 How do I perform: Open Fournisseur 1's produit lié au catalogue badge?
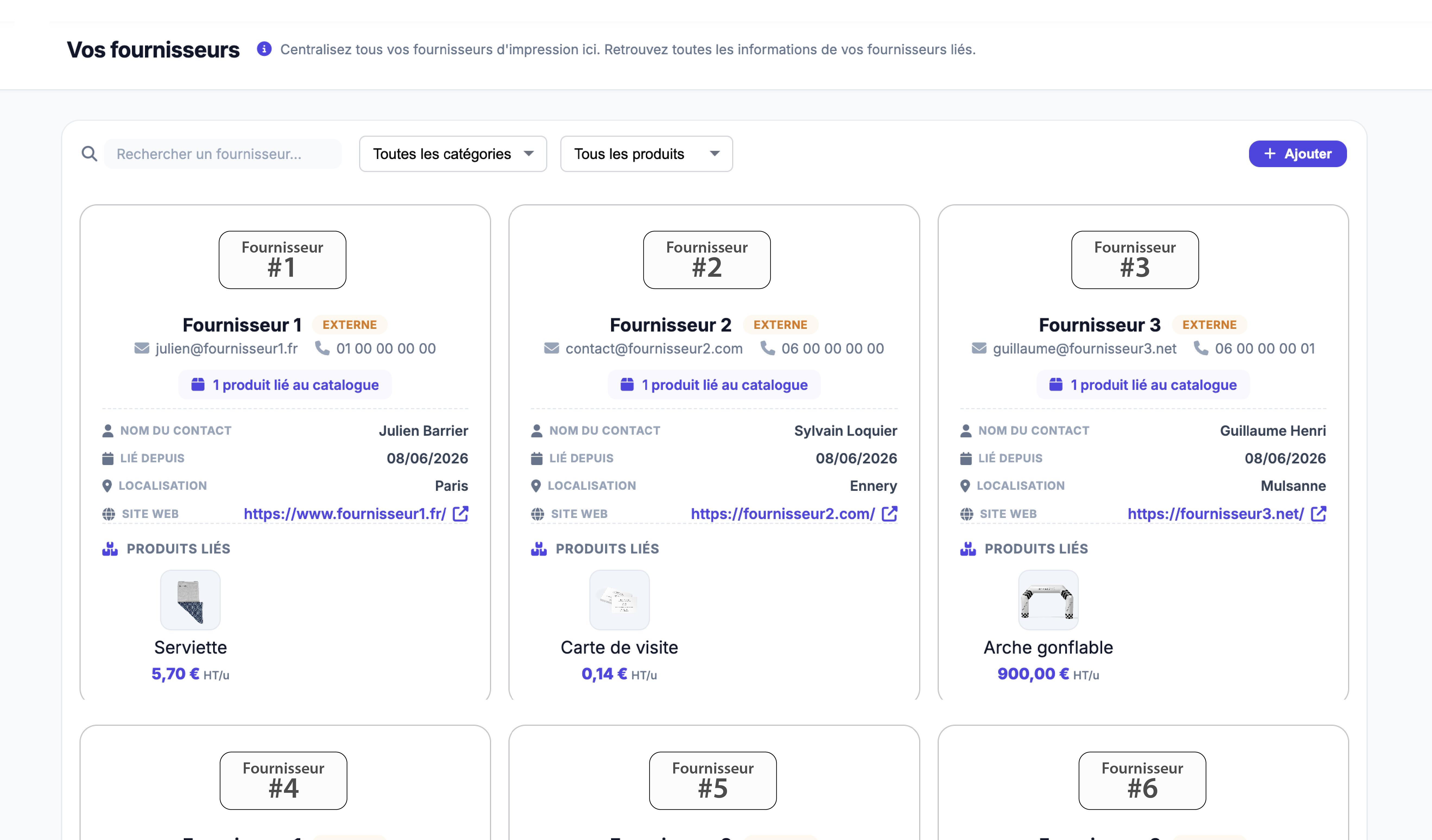(285, 384)
